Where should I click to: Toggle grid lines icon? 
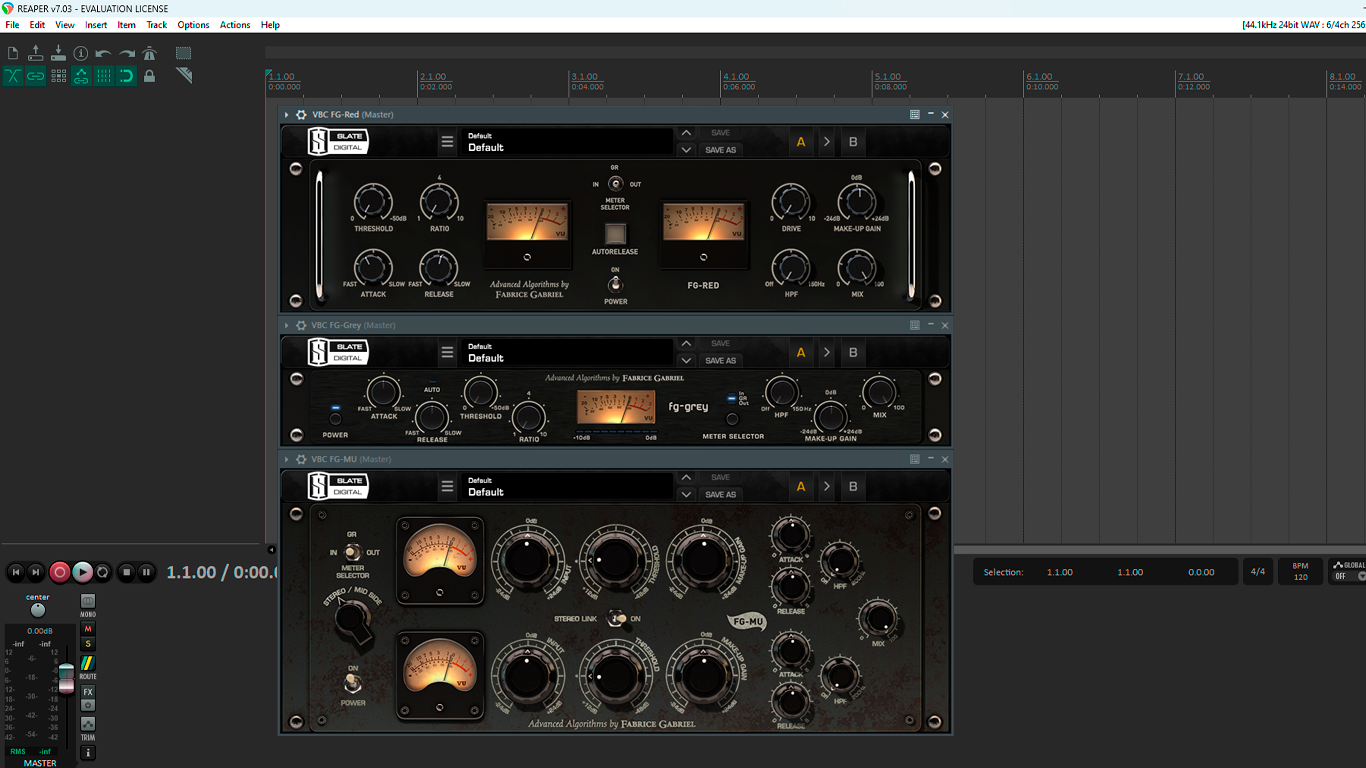tap(104, 76)
